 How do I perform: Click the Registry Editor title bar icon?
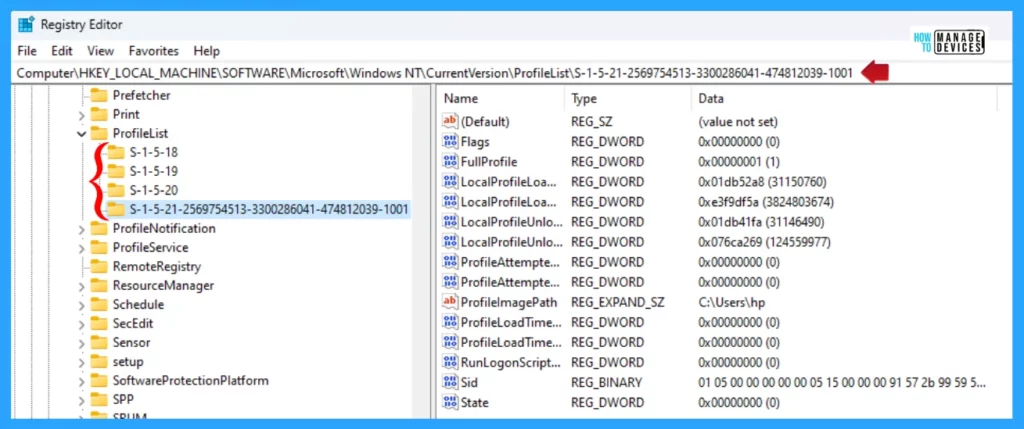click(26, 25)
